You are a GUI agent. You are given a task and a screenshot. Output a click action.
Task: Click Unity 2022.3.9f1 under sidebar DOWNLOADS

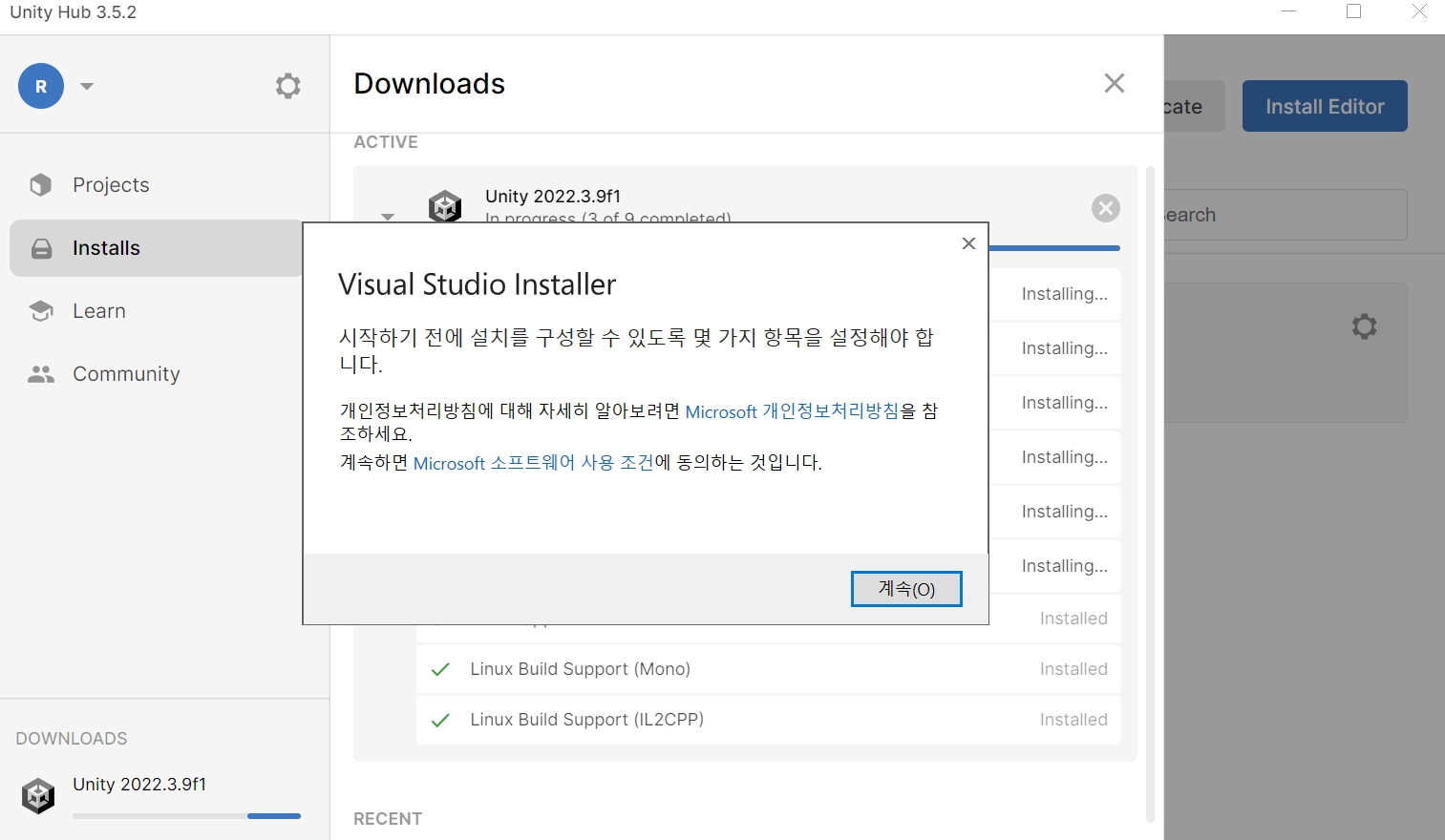point(139,785)
